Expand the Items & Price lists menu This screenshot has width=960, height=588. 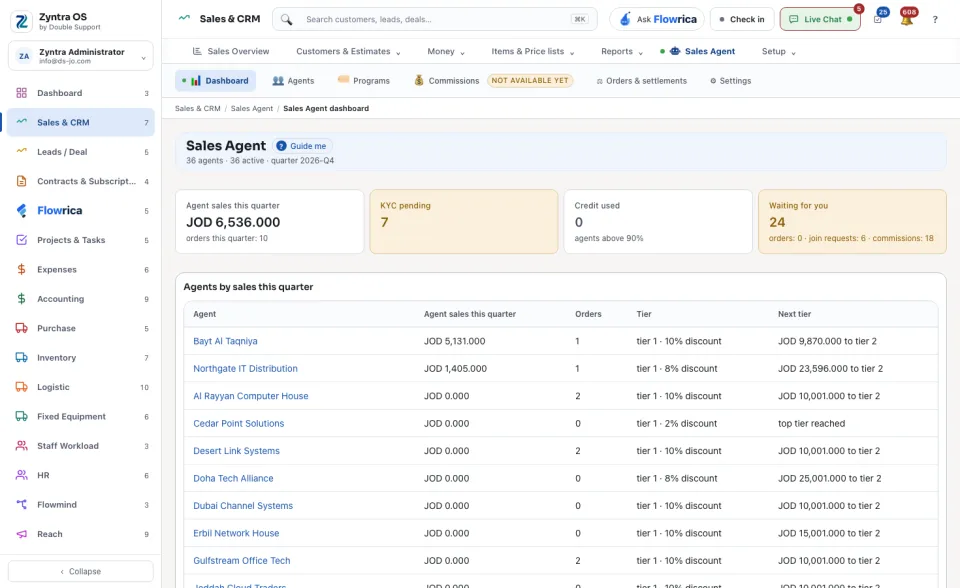533,51
